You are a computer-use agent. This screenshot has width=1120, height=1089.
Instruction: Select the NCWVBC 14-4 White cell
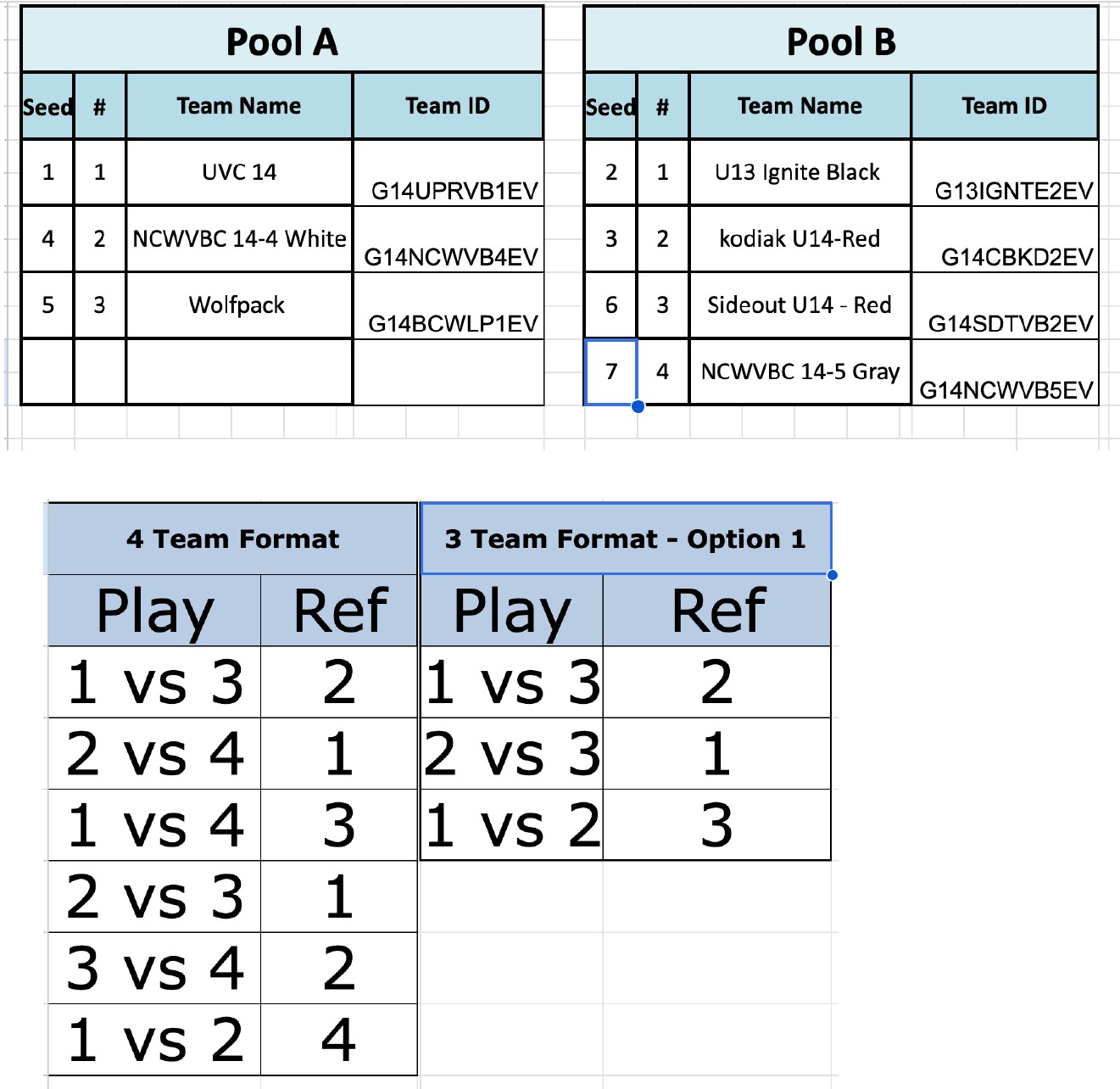239,238
